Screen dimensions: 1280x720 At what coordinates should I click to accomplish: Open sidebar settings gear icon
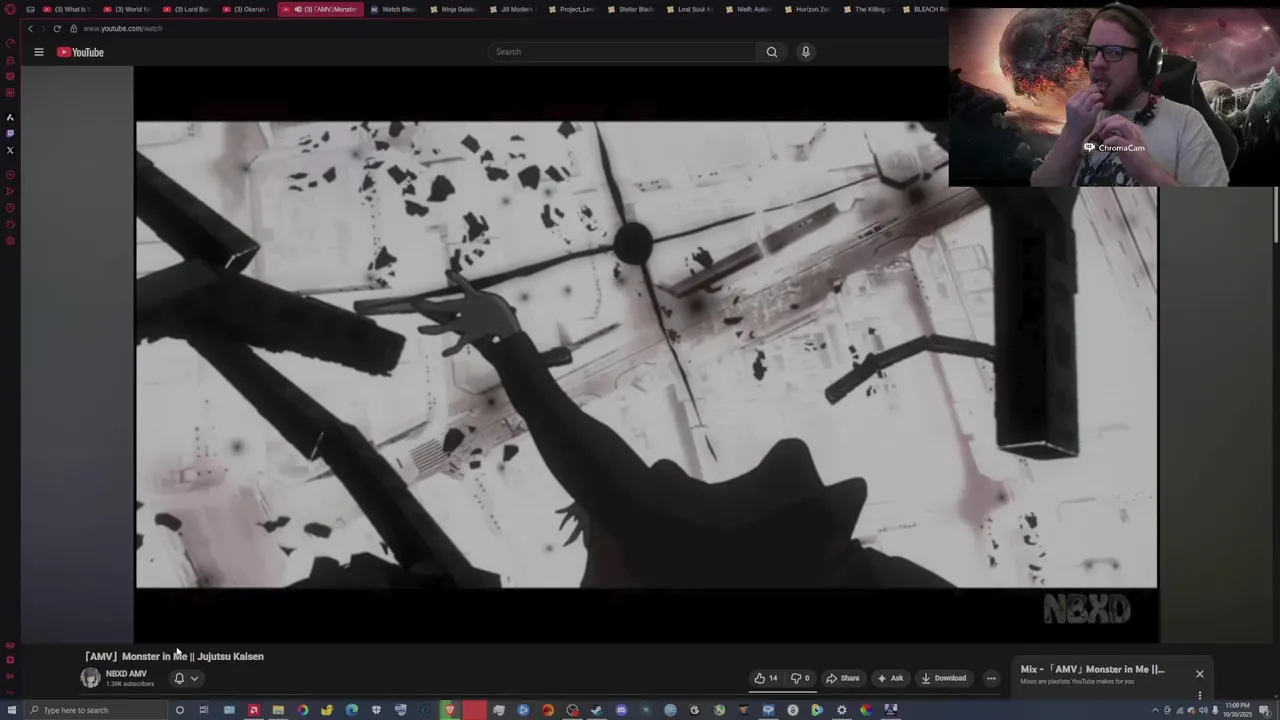point(10,241)
